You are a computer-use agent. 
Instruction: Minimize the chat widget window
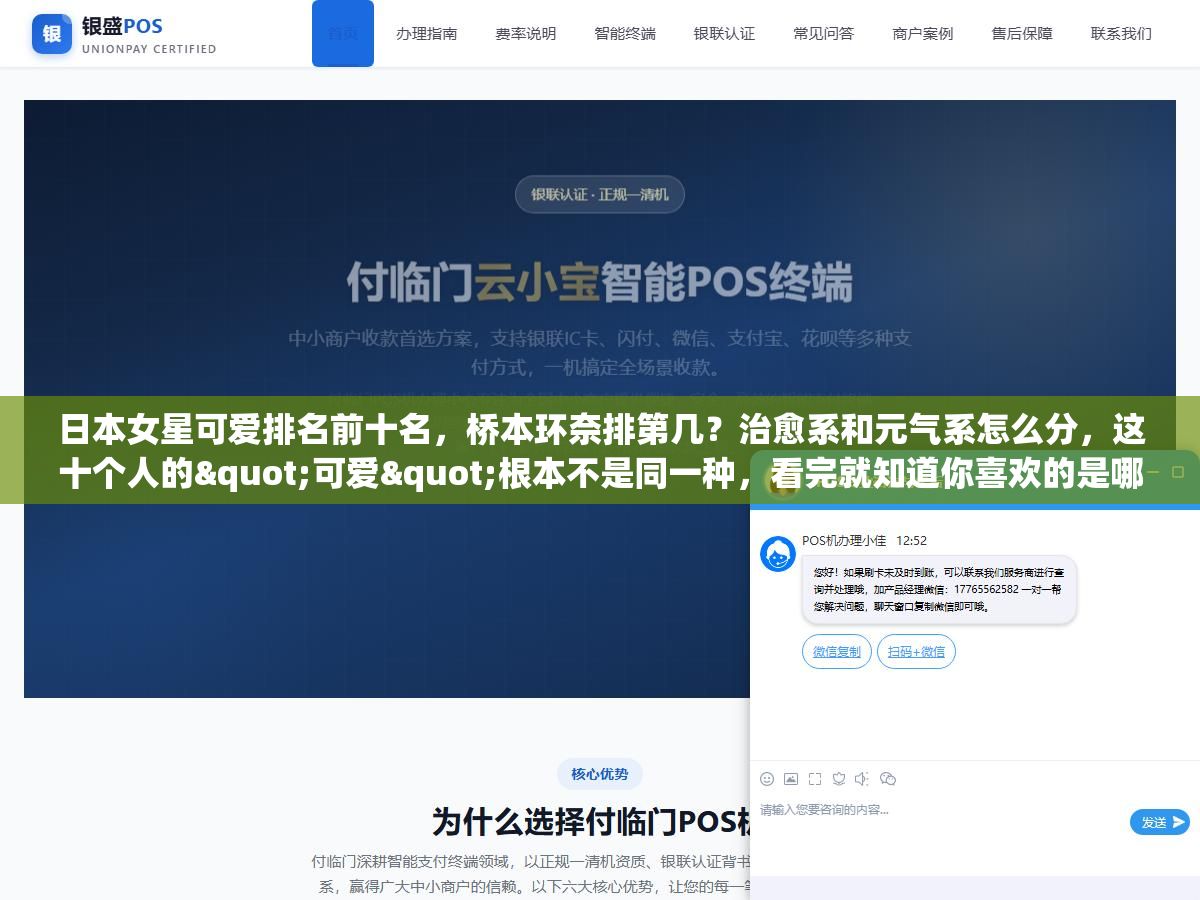tap(1154, 471)
